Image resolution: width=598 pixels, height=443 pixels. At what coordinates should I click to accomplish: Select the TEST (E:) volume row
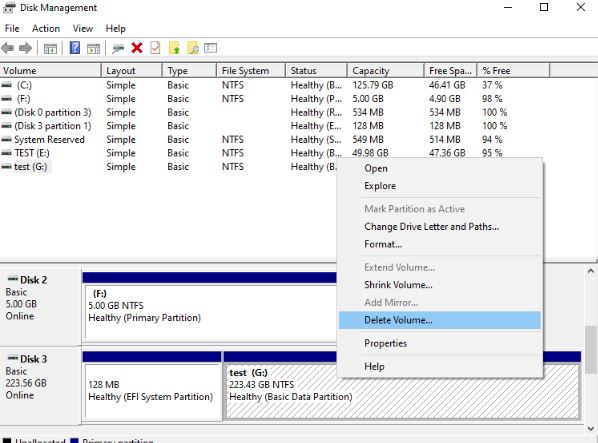[x=275, y=153]
